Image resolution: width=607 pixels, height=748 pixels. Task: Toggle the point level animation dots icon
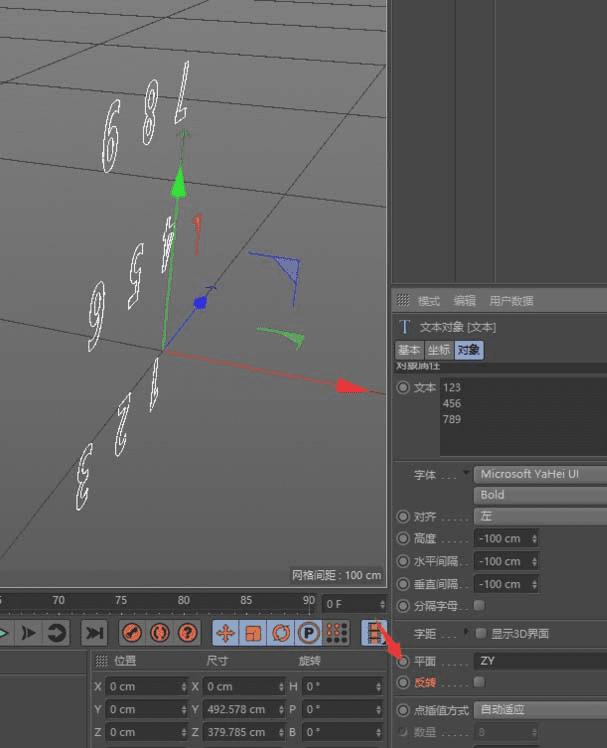pos(337,633)
